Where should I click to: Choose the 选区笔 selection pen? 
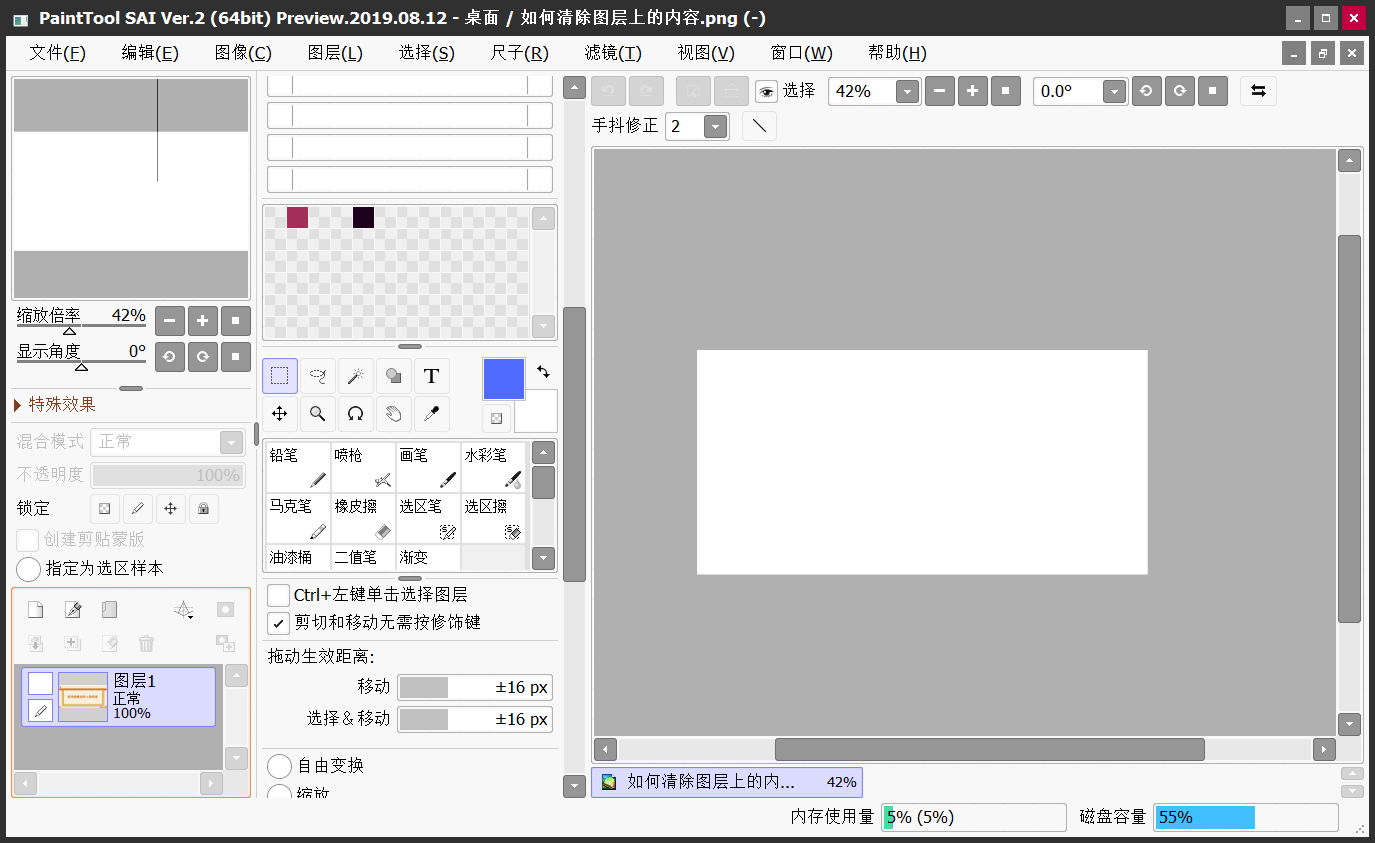pos(428,519)
